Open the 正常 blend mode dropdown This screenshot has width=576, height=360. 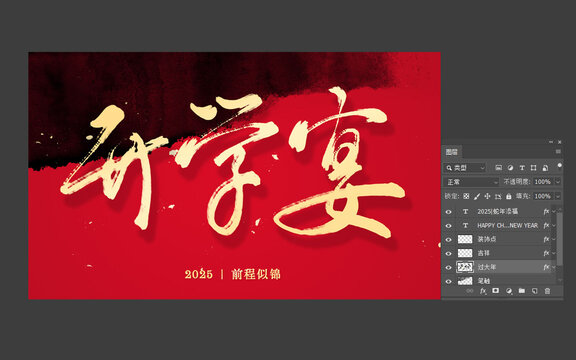point(471,182)
